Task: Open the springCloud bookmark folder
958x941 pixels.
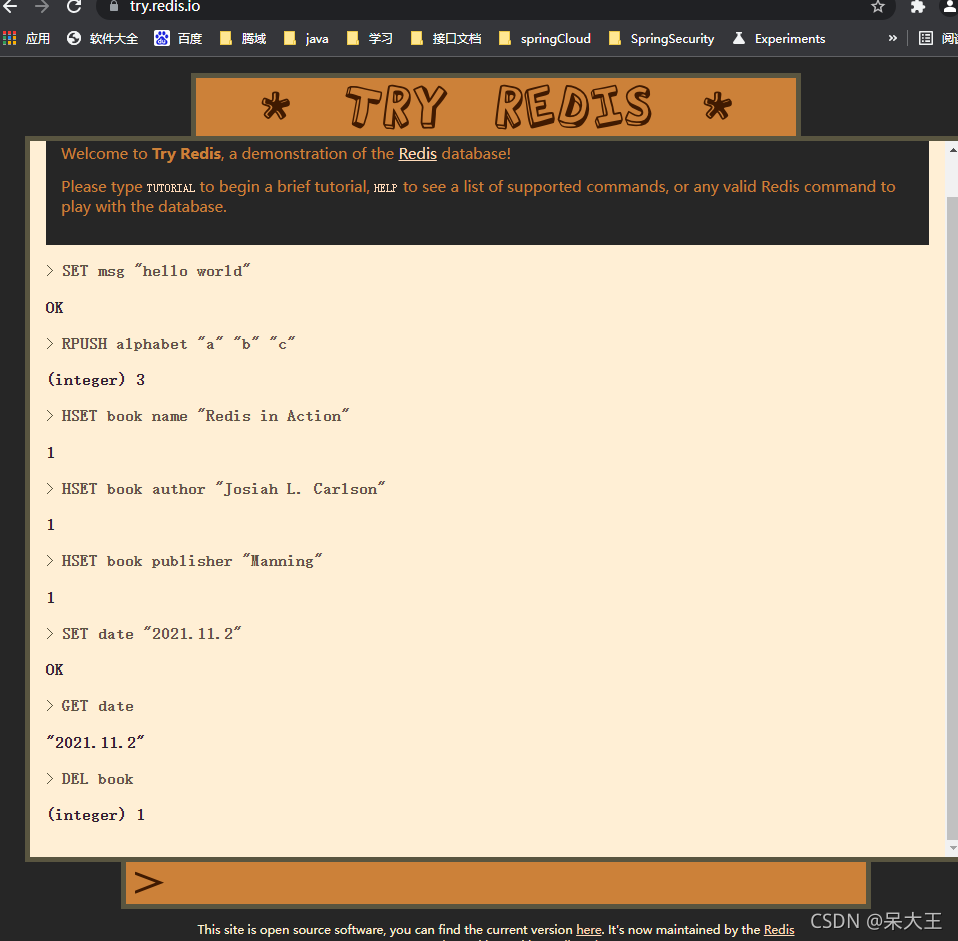Action: pos(545,38)
